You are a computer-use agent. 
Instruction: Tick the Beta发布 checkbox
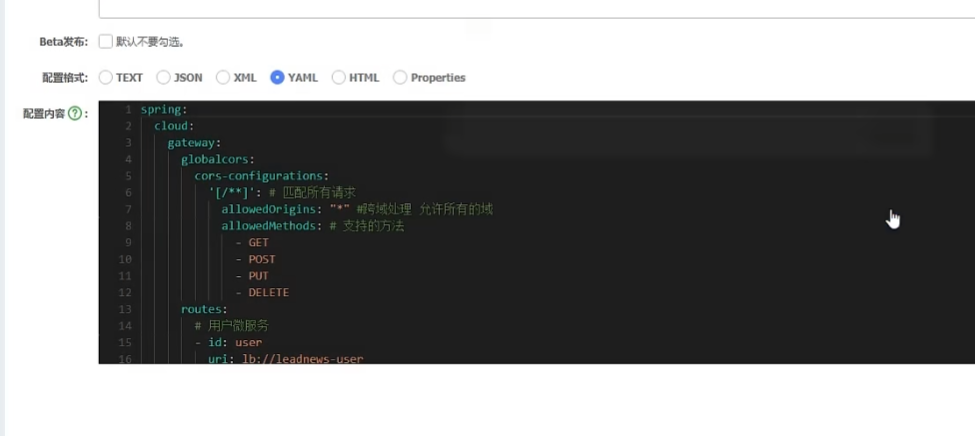point(106,42)
